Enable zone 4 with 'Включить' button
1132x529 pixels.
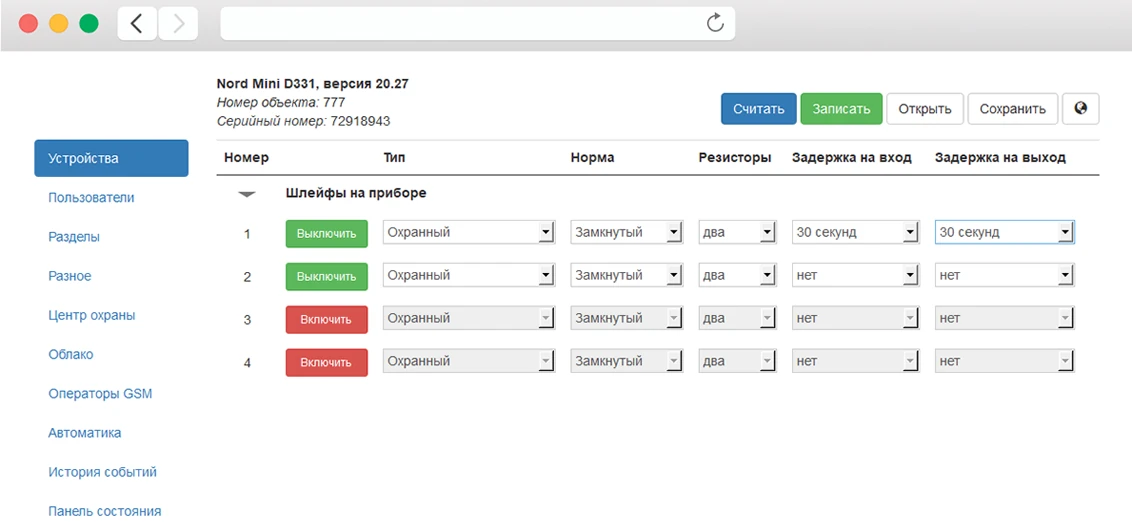tap(326, 363)
